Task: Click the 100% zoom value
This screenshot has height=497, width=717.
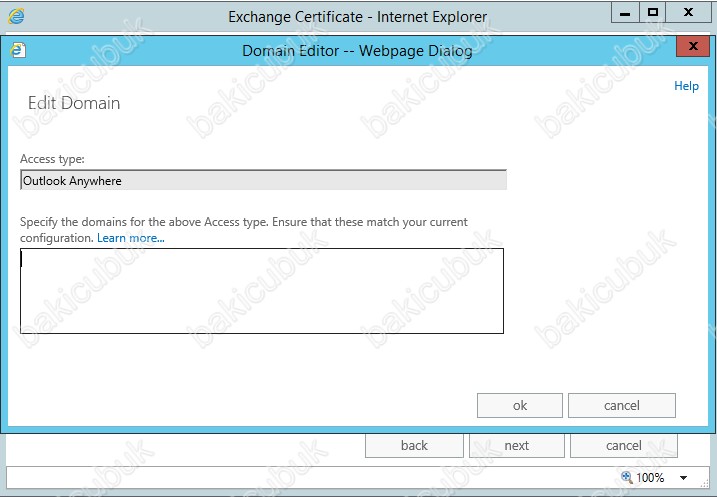Action: pos(650,478)
